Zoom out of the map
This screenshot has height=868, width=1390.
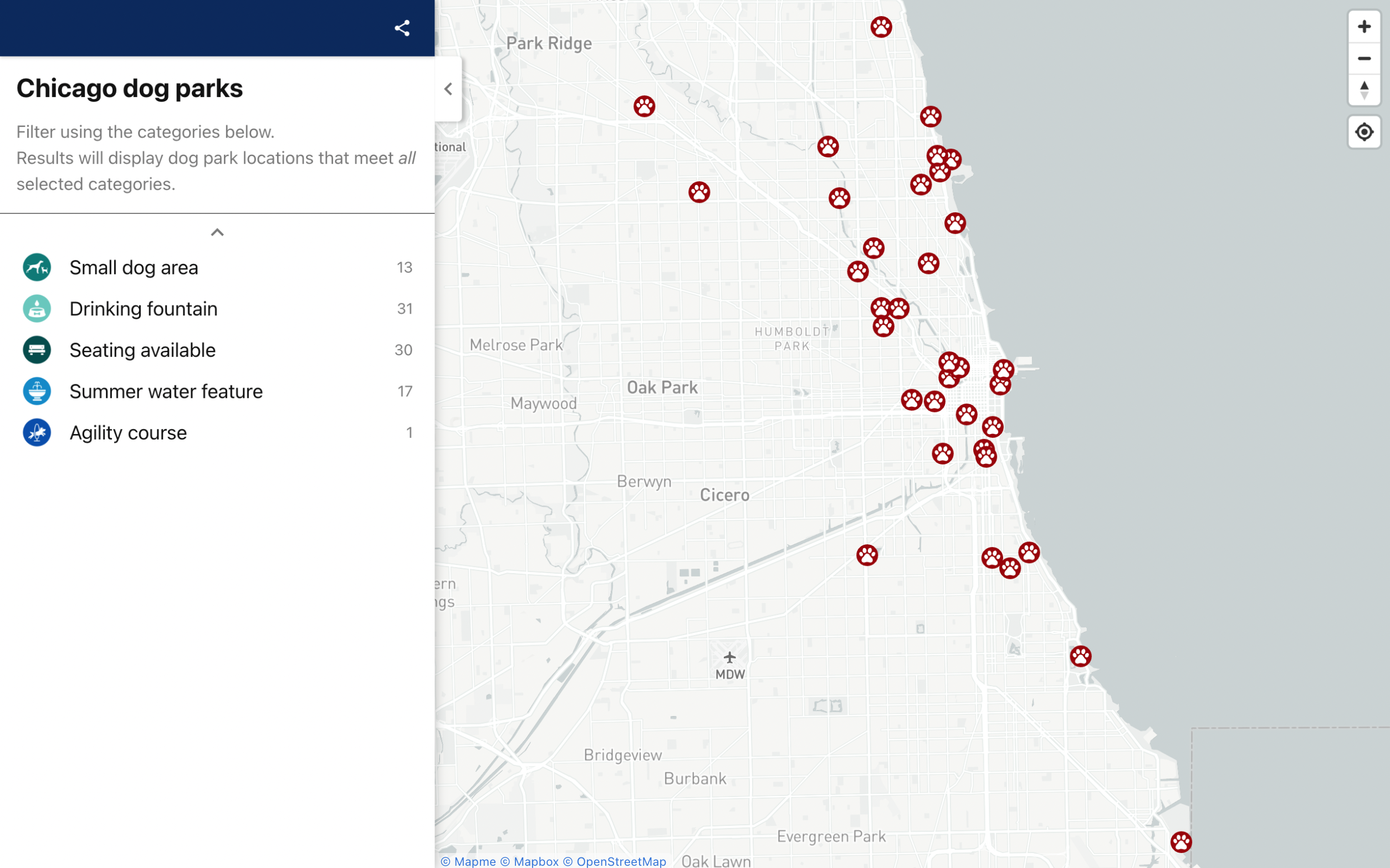[1363, 59]
